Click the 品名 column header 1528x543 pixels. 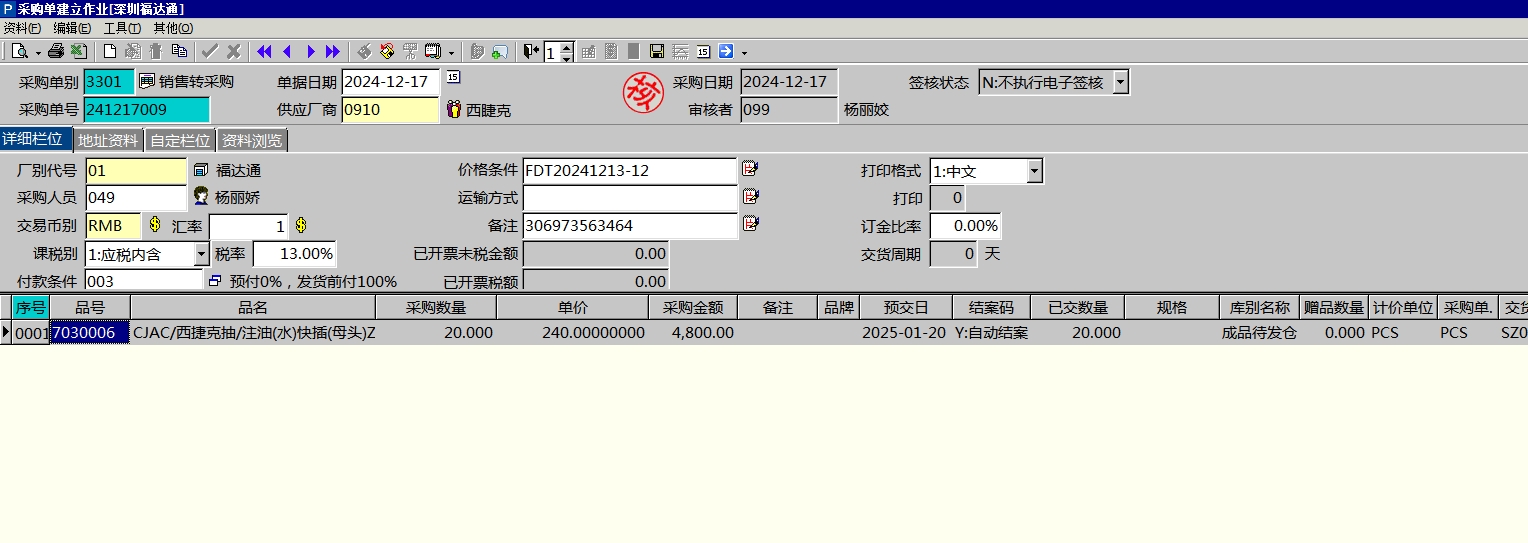252,308
